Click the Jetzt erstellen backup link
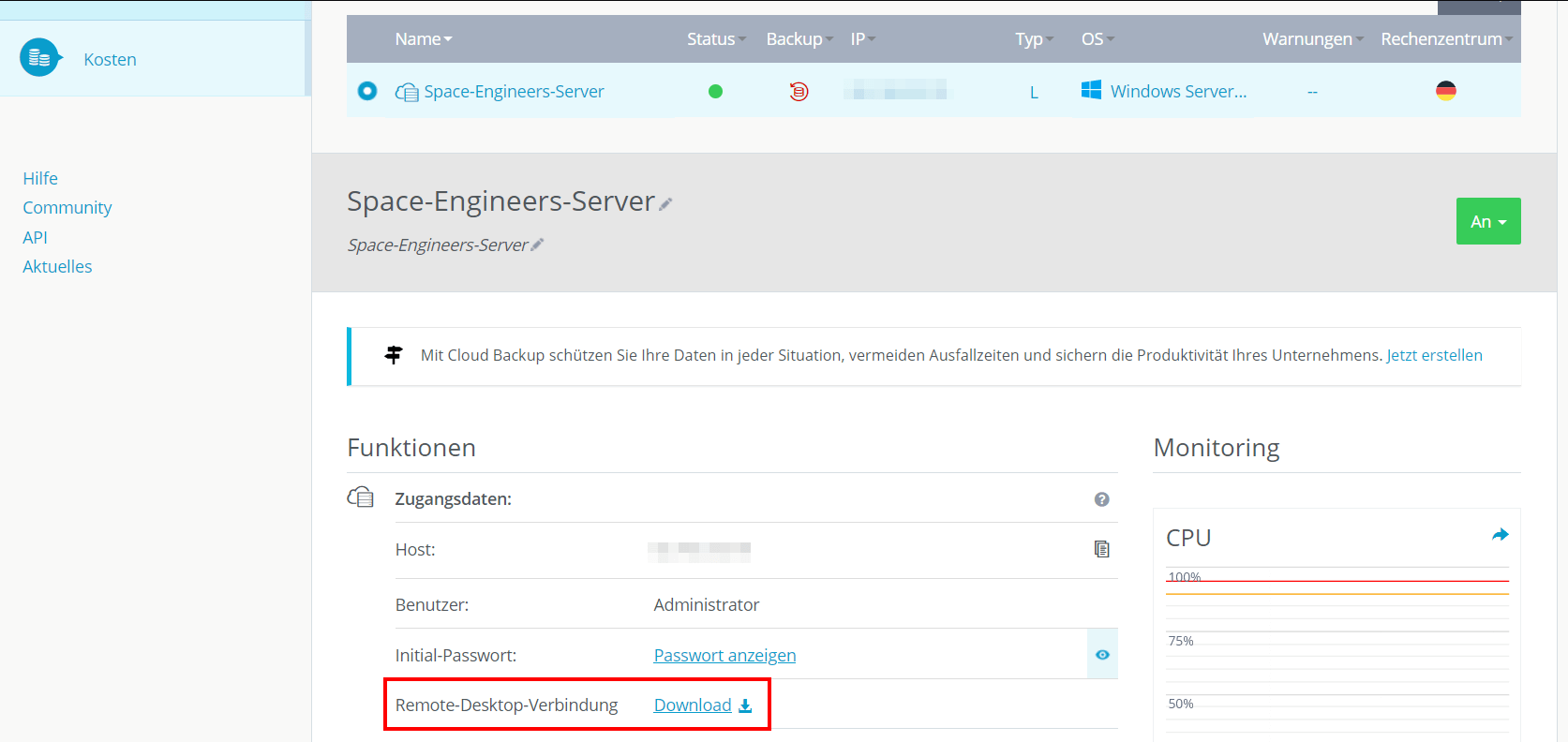This screenshot has height=742, width=1568. pos(1434,355)
